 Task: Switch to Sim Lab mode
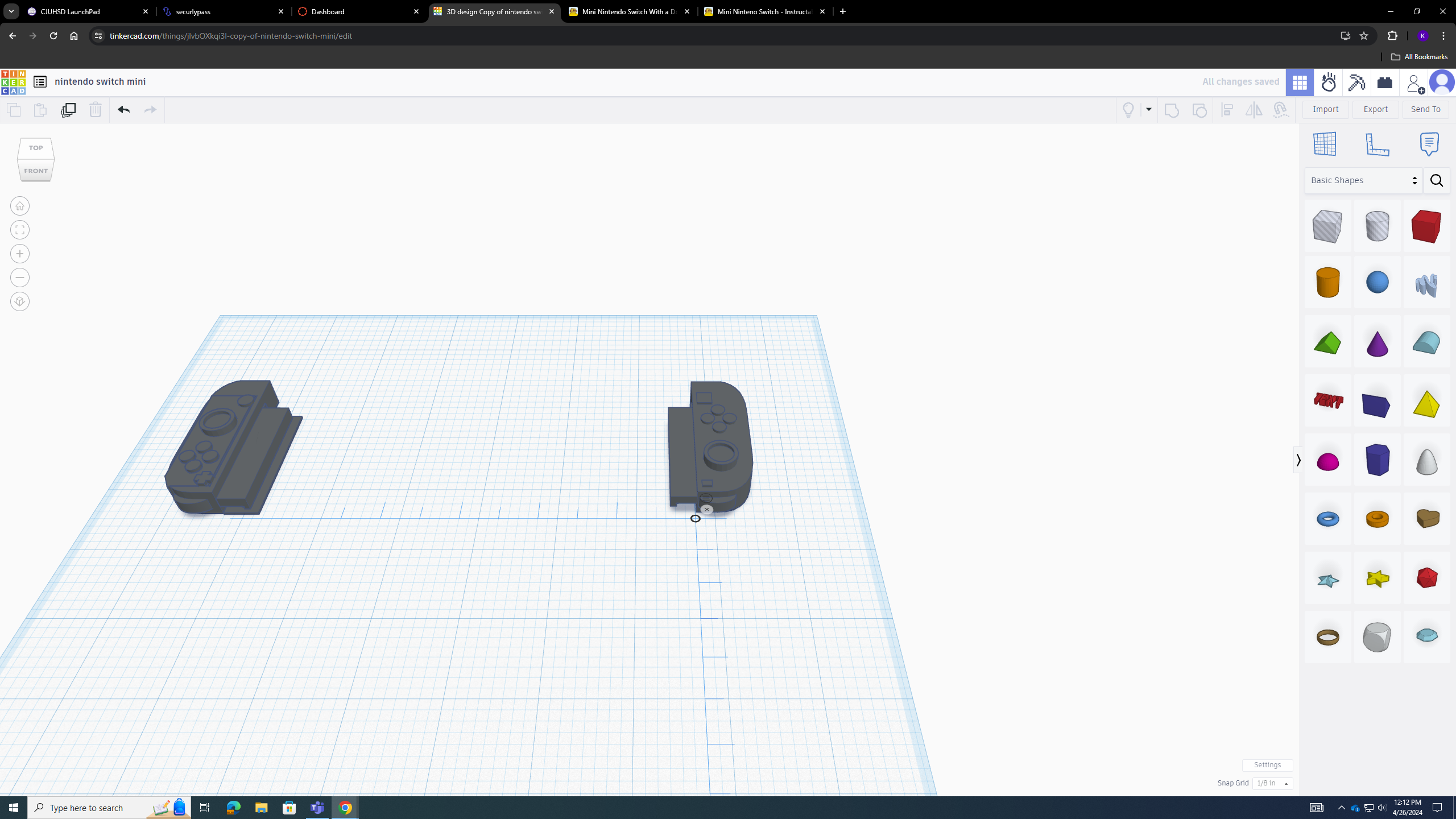pos(1329,82)
